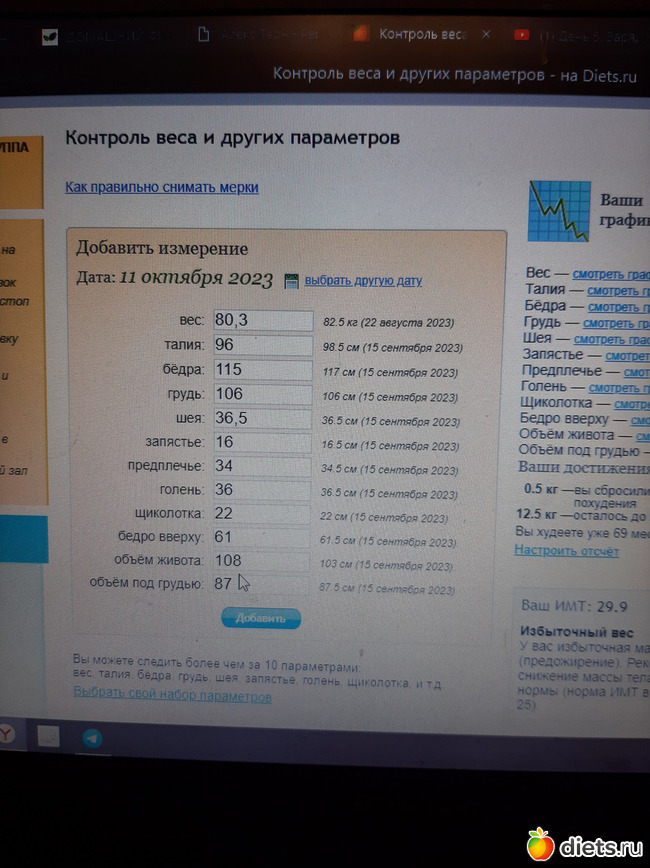
Task: Open 'Как правильно снимать мерки' link
Action: 161,187
